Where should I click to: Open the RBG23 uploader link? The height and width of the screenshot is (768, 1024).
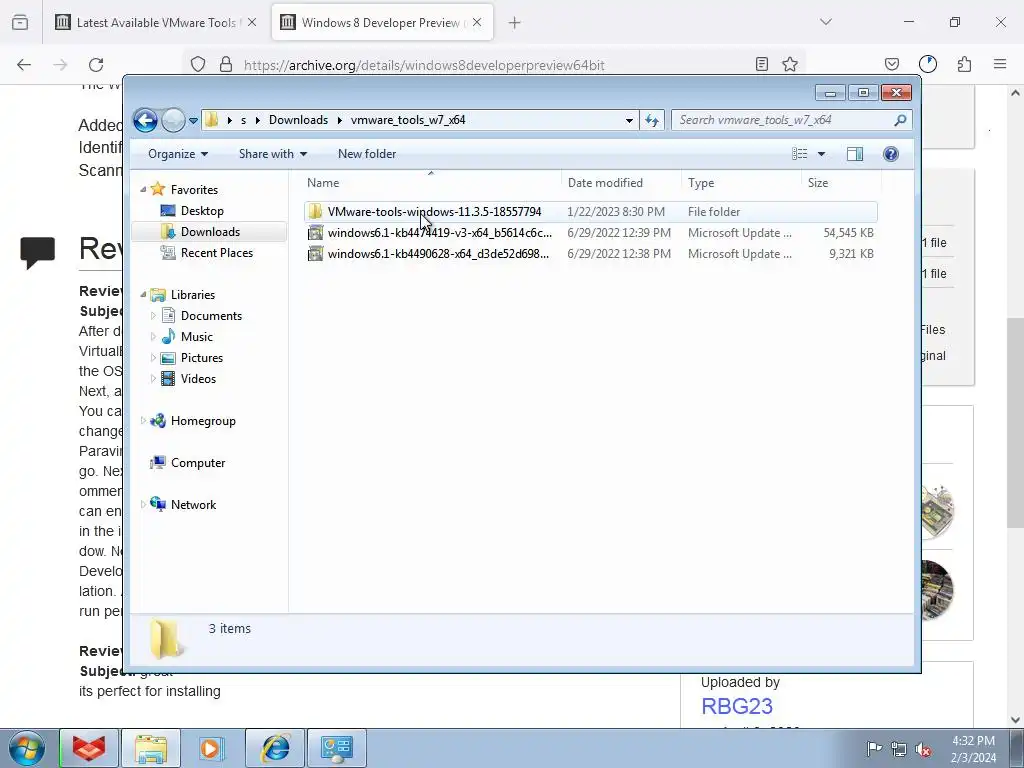coord(737,706)
